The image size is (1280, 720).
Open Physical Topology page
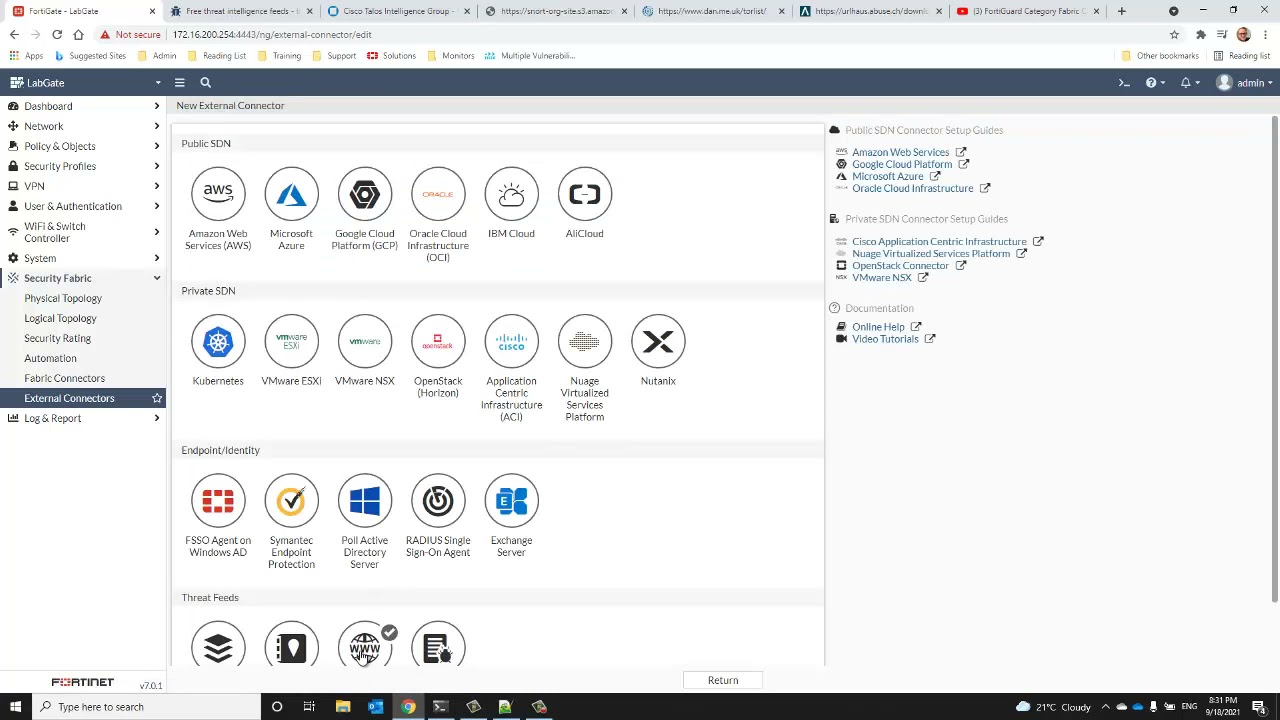pyautogui.click(x=63, y=298)
